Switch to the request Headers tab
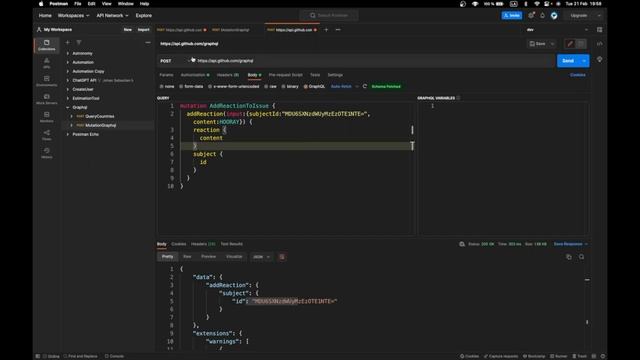Screen dimensions: 640x360 click(x=228, y=75)
